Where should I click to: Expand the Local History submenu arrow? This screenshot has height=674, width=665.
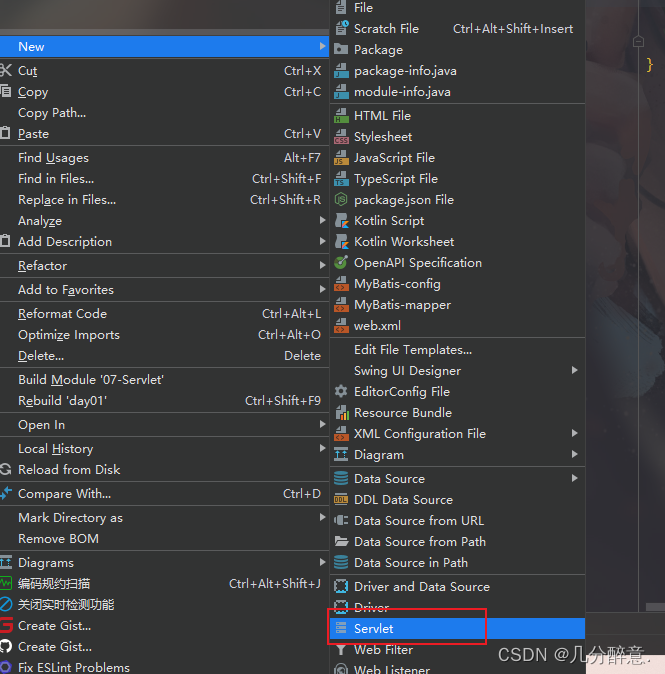322,448
